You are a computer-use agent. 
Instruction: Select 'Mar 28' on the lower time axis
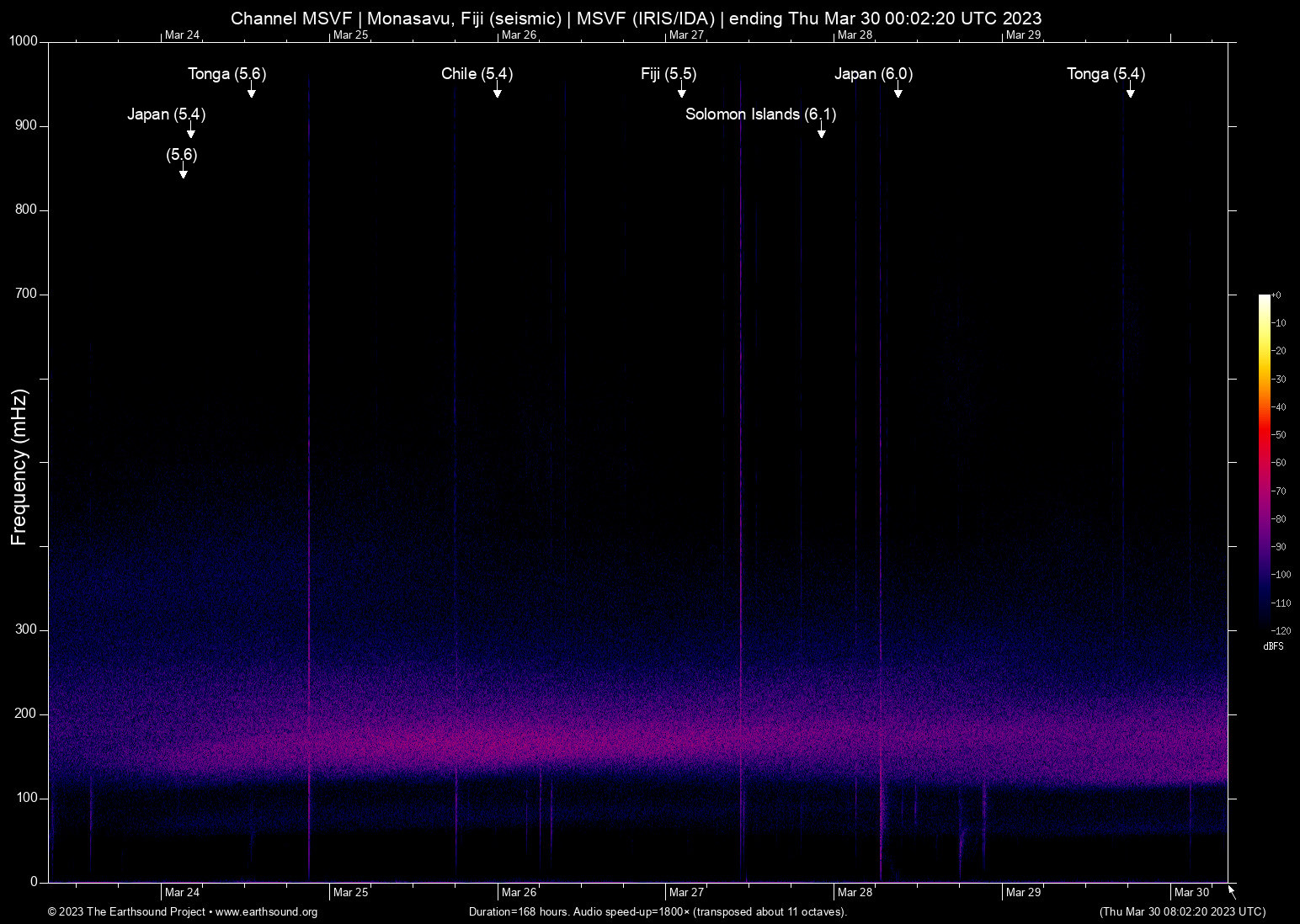click(x=855, y=893)
